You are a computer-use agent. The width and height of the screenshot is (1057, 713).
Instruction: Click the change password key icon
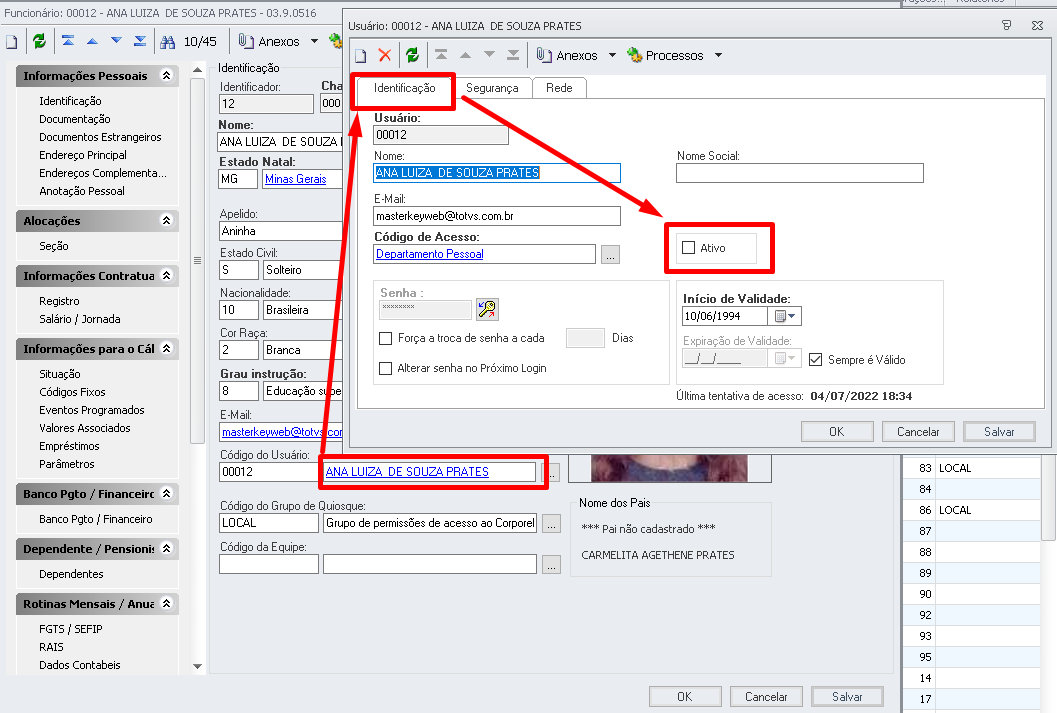487,309
